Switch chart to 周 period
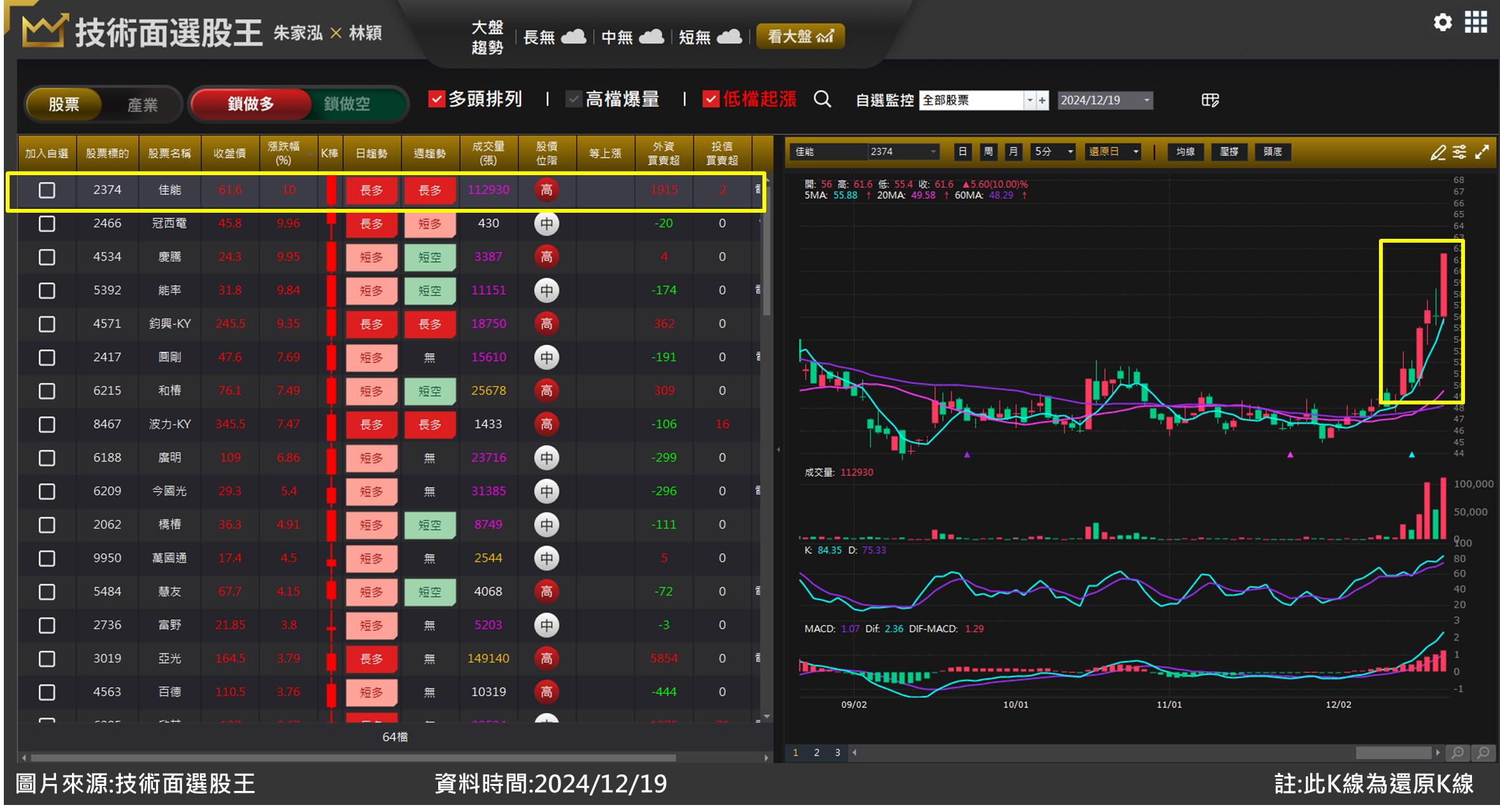Image resolution: width=1500 pixels, height=812 pixels. [988, 152]
